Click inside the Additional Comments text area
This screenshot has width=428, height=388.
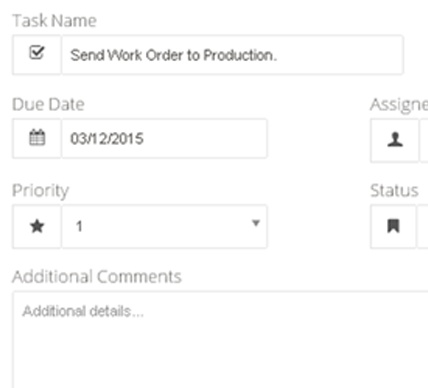tap(221, 339)
